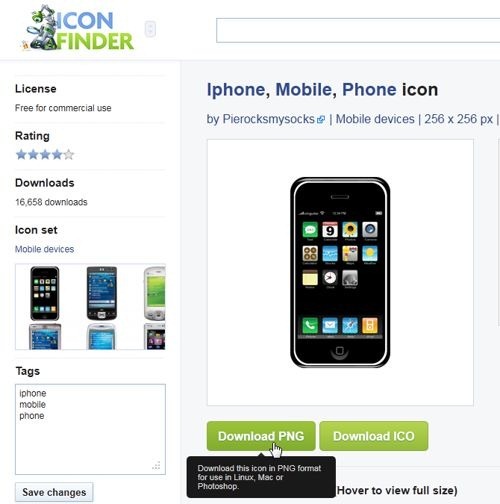This screenshot has height=504, width=500.
Task: Click the Download ICO button
Action: 374,436
